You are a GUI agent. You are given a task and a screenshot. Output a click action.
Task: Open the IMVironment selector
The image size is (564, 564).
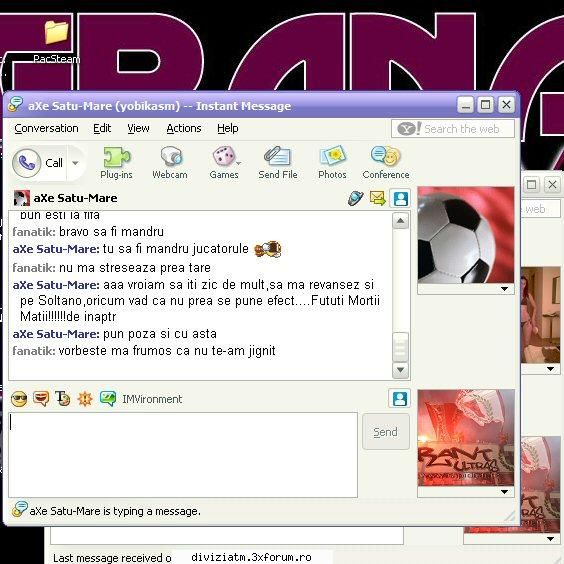(141, 399)
